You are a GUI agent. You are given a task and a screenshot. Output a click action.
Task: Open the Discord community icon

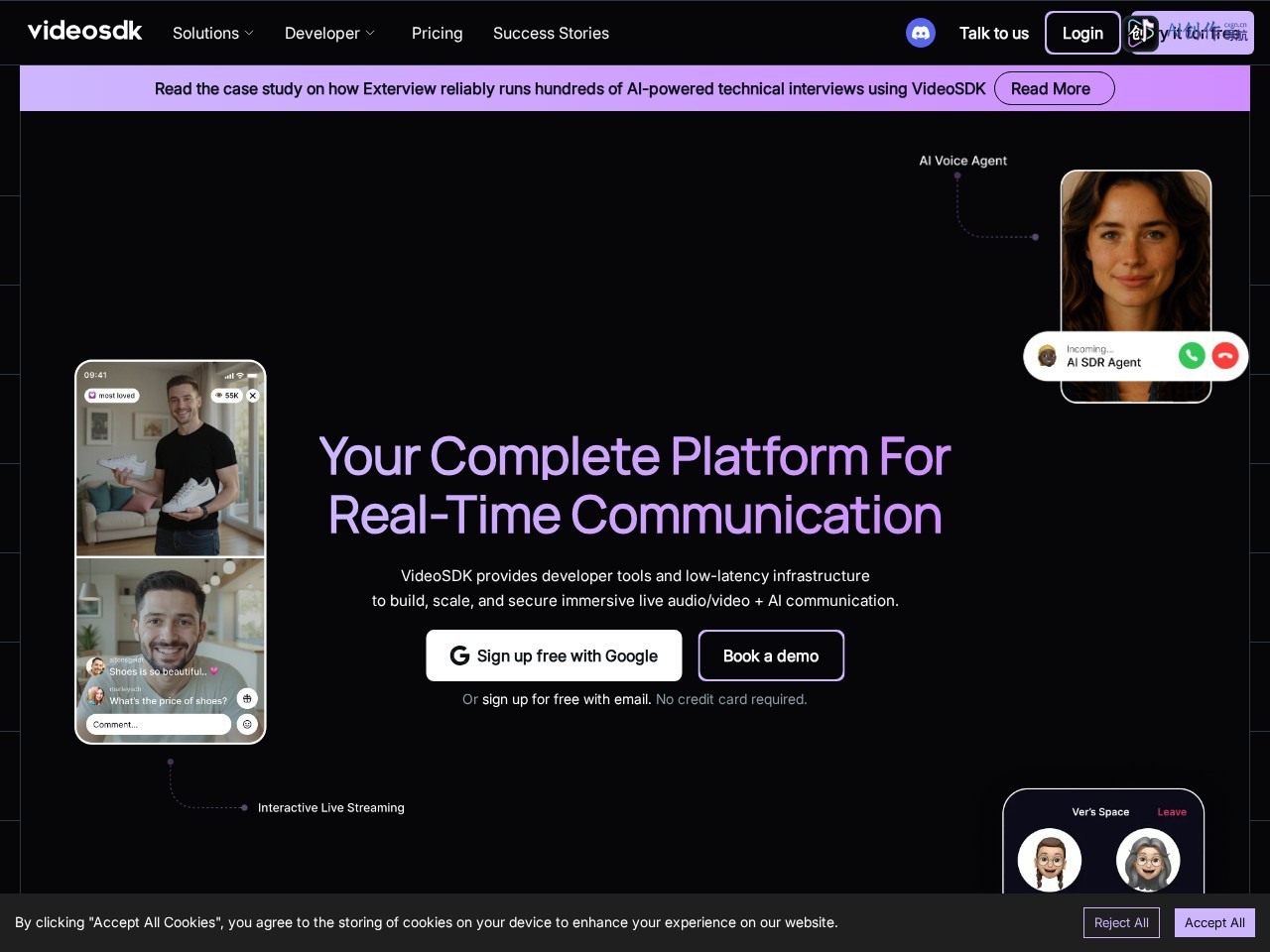(x=921, y=33)
